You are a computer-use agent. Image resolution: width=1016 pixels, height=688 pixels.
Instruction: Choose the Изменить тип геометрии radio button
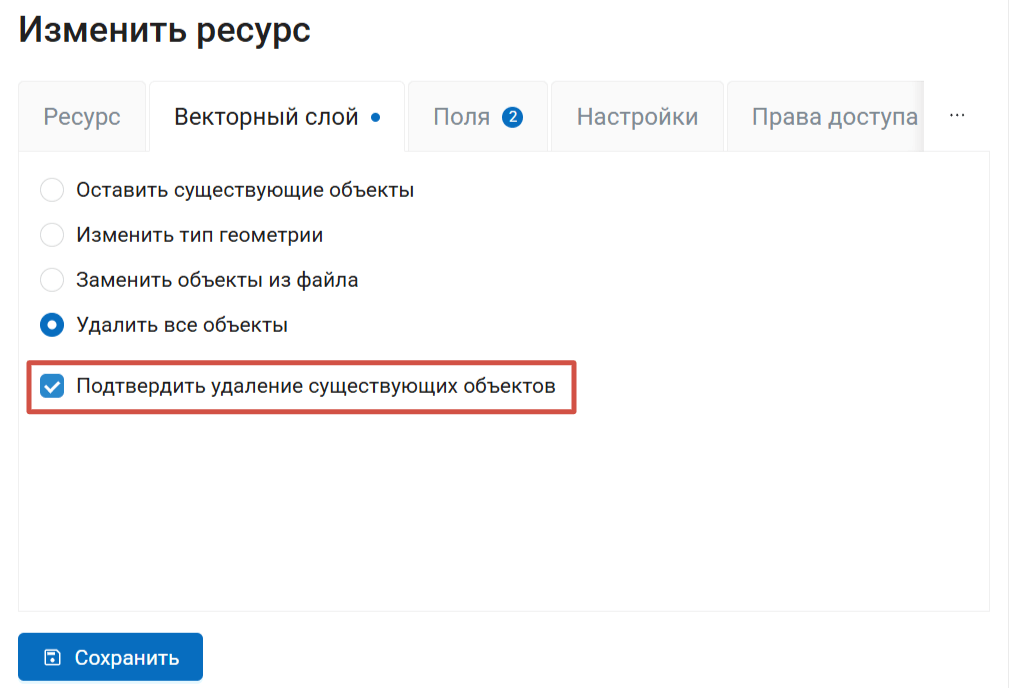click(52, 235)
